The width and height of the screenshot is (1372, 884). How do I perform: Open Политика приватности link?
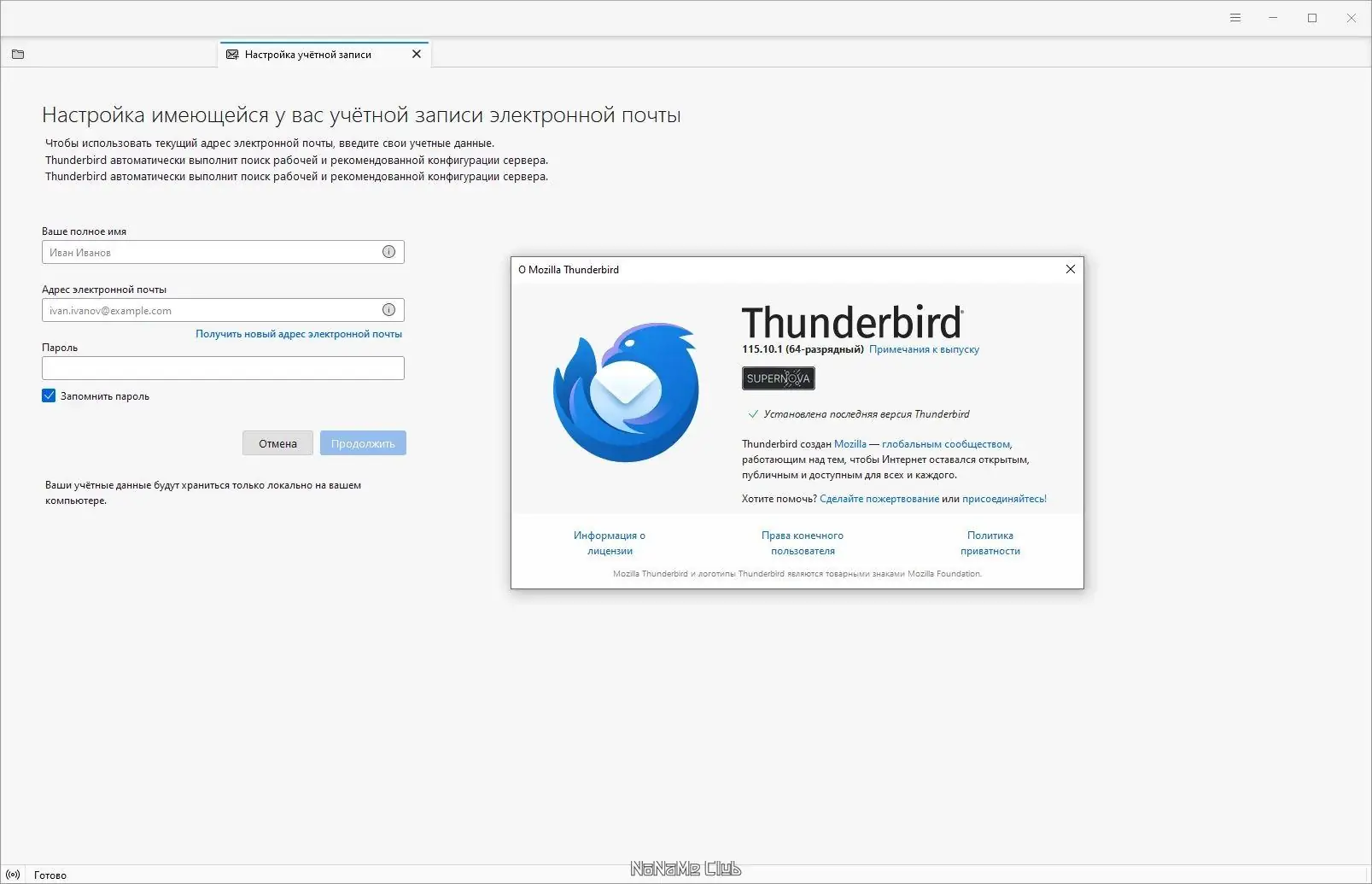990,543
